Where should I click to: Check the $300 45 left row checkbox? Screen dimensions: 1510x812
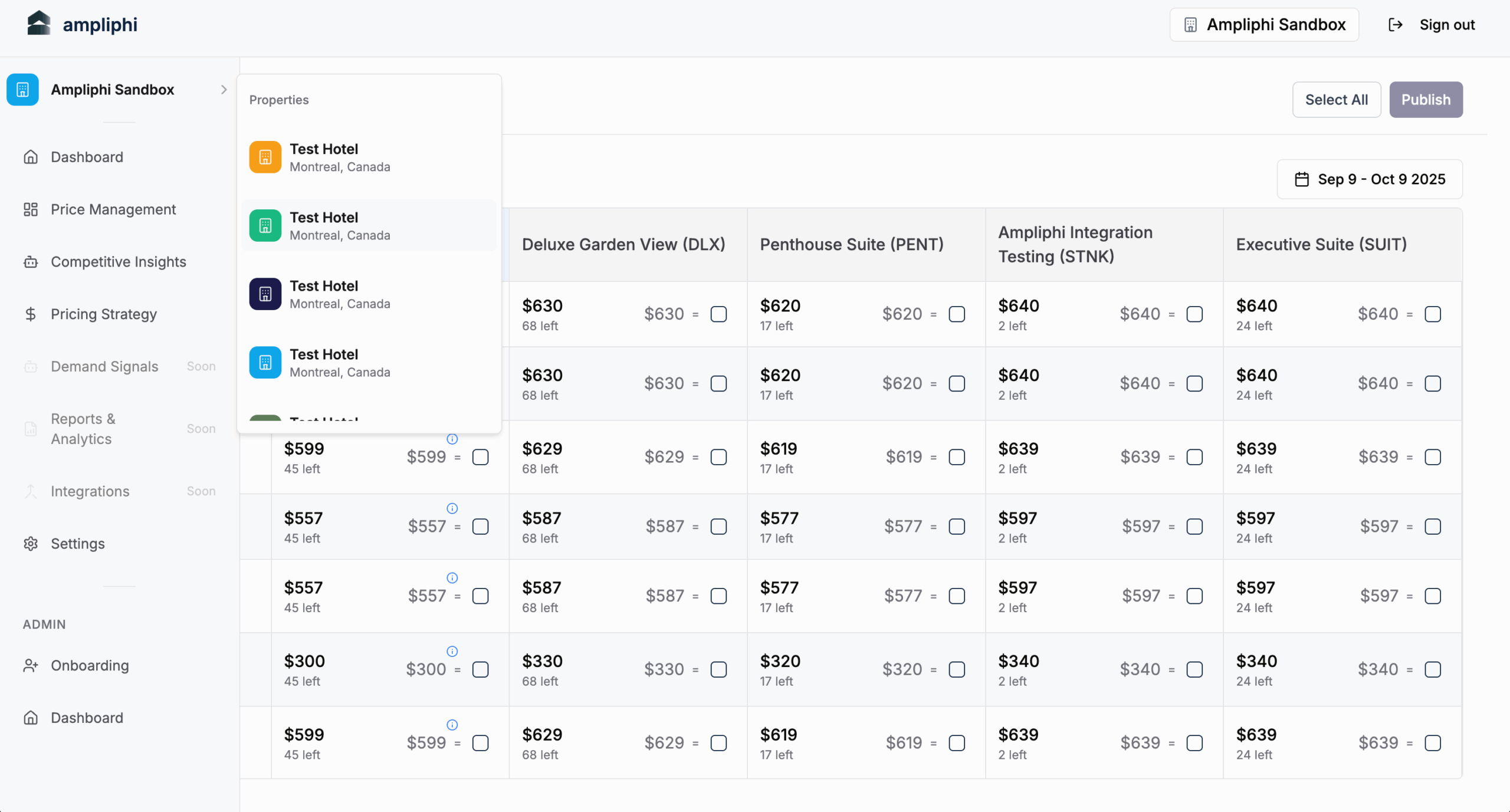pyautogui.click(x=481, y=669)
